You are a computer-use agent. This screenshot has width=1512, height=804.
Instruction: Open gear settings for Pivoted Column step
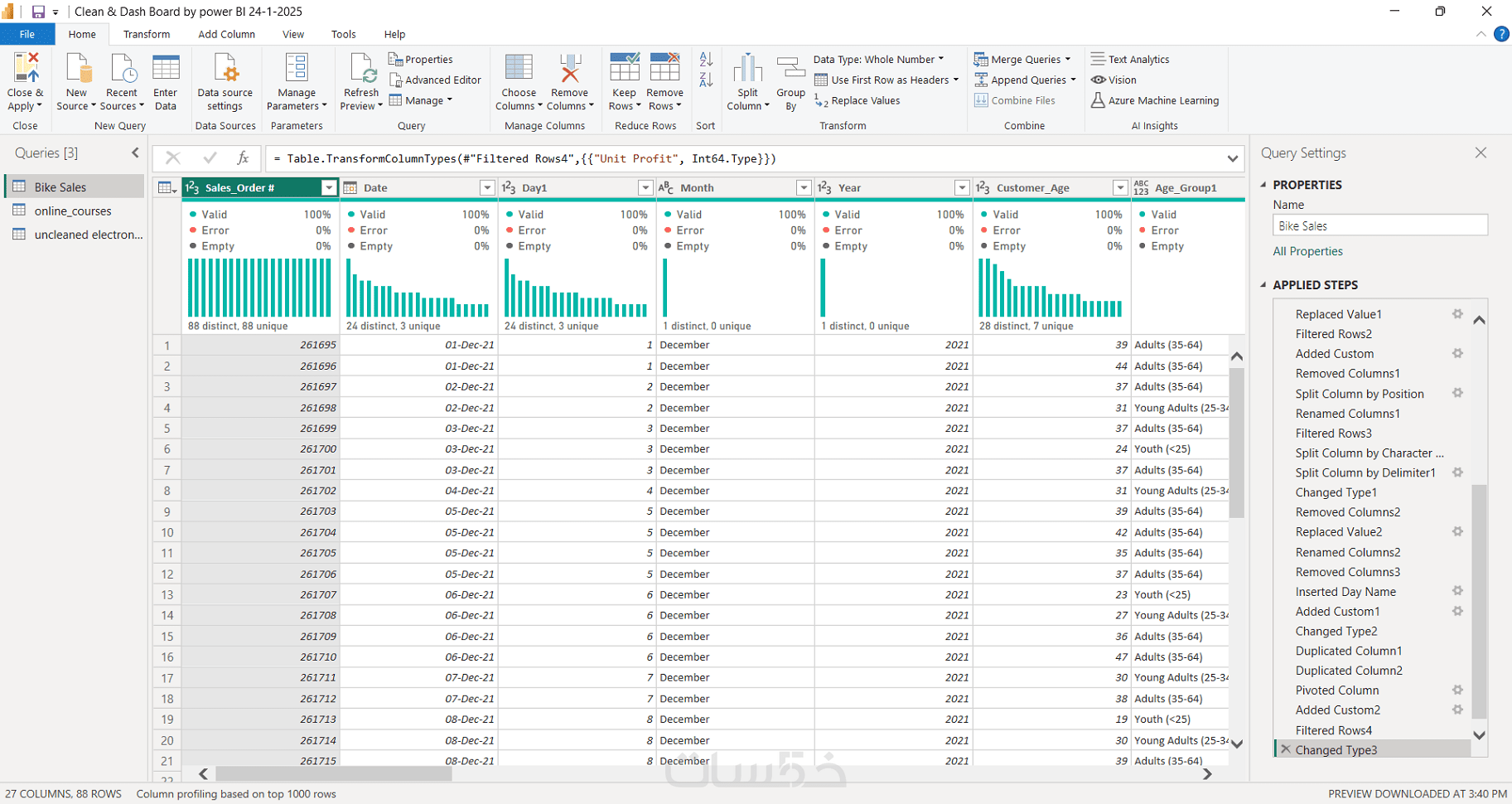(x=1457, y=690)
